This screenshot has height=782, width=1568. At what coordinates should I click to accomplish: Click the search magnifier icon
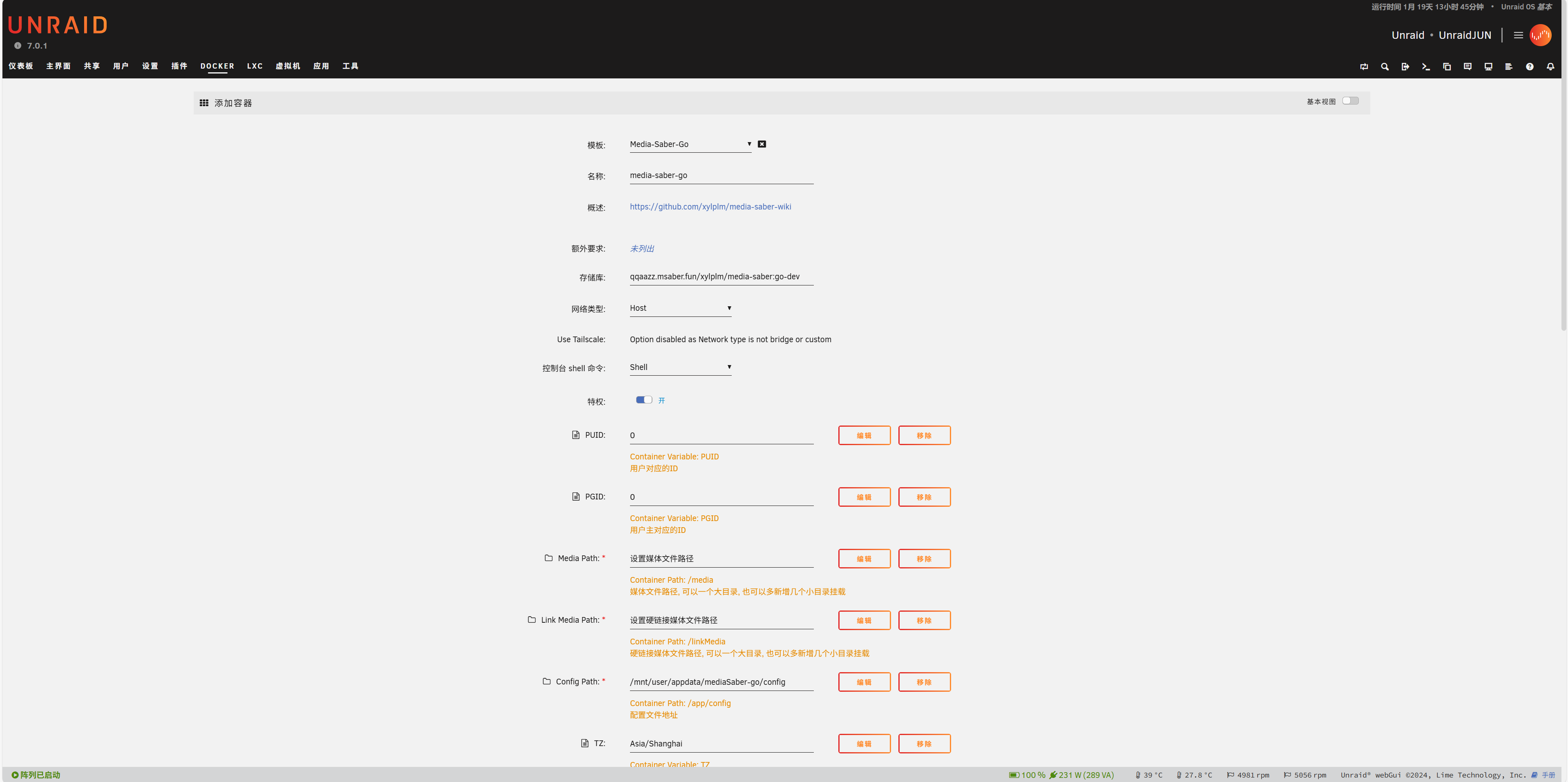point(1384,67)
